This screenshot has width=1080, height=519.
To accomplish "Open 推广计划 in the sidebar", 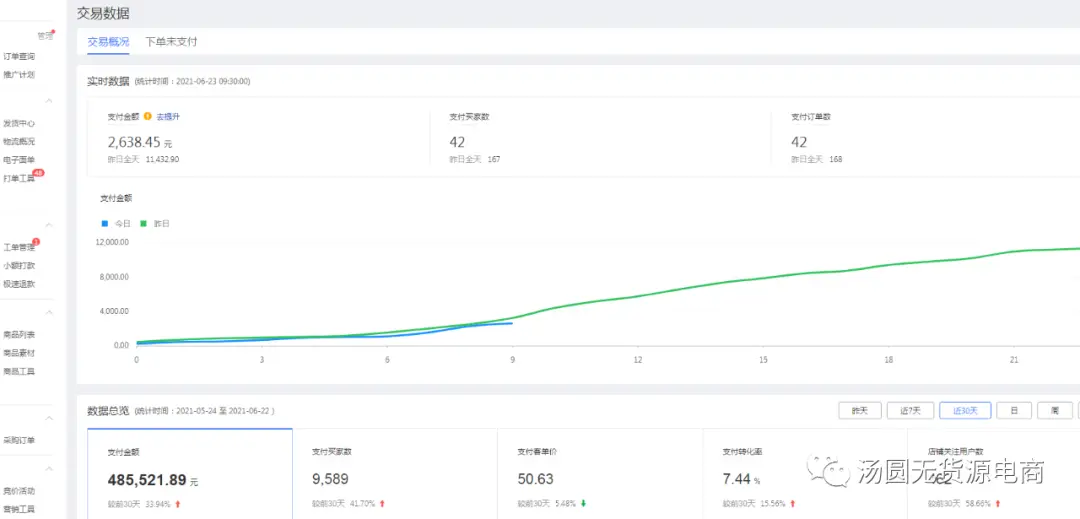I will [x=19, y=74].
